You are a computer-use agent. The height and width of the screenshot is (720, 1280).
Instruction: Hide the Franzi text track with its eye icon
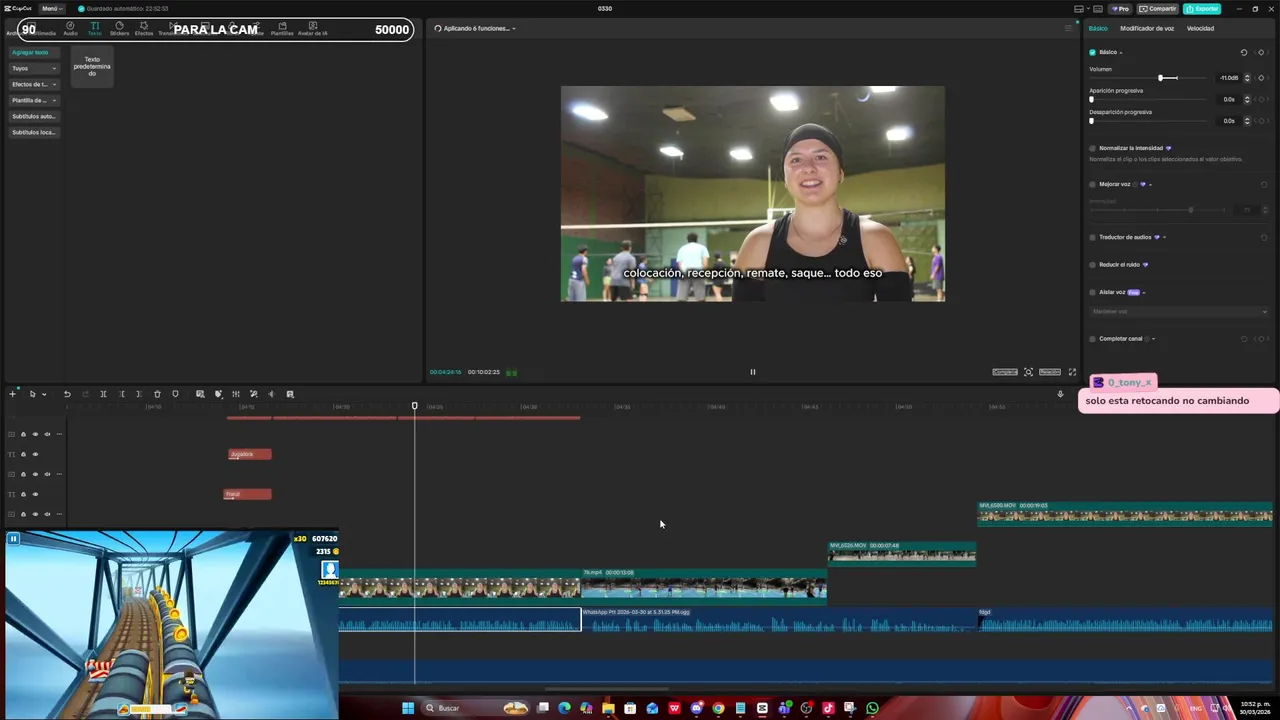click(35, 494)
